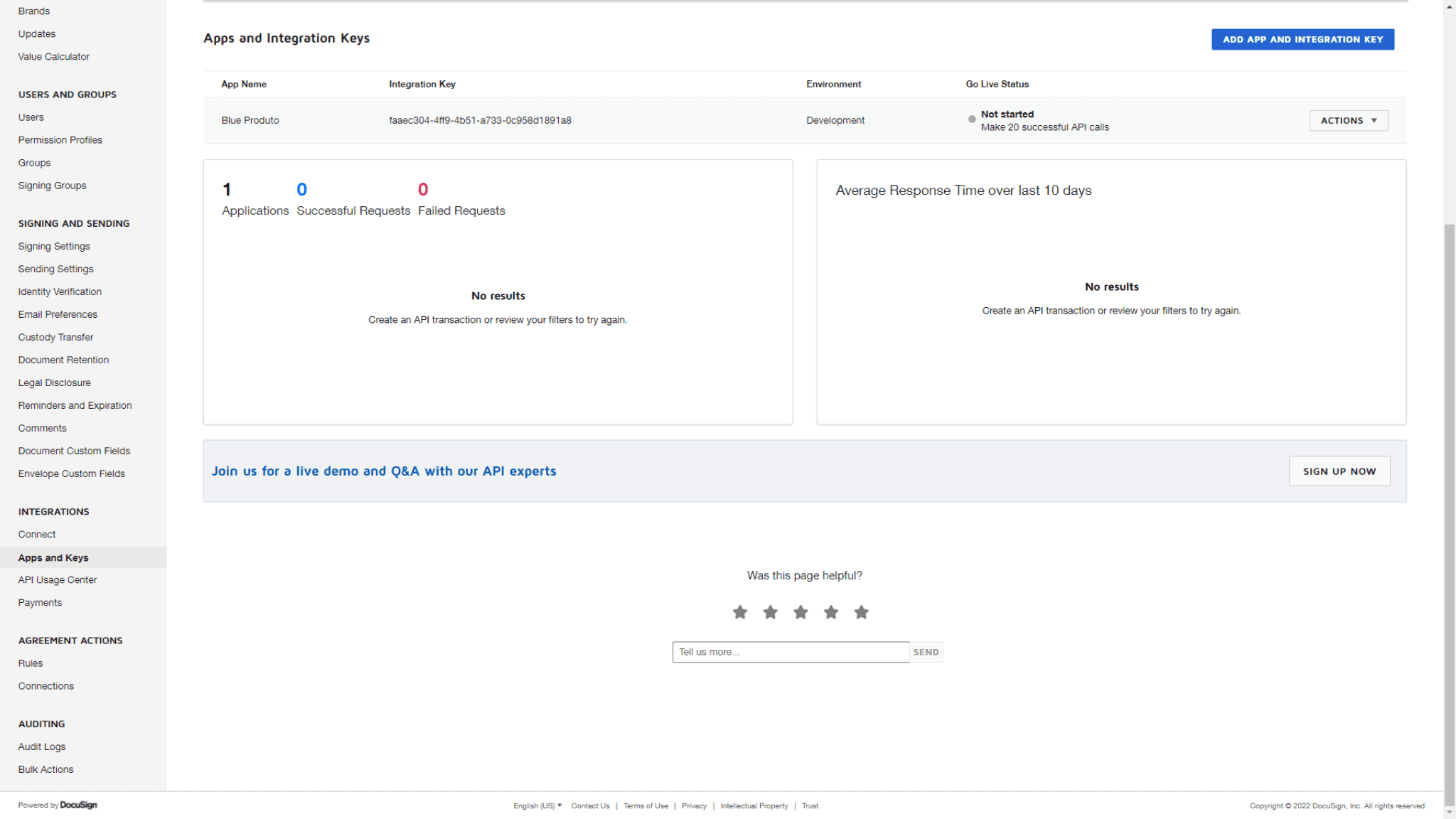Click the Not started status dot

tap(971, 119)
